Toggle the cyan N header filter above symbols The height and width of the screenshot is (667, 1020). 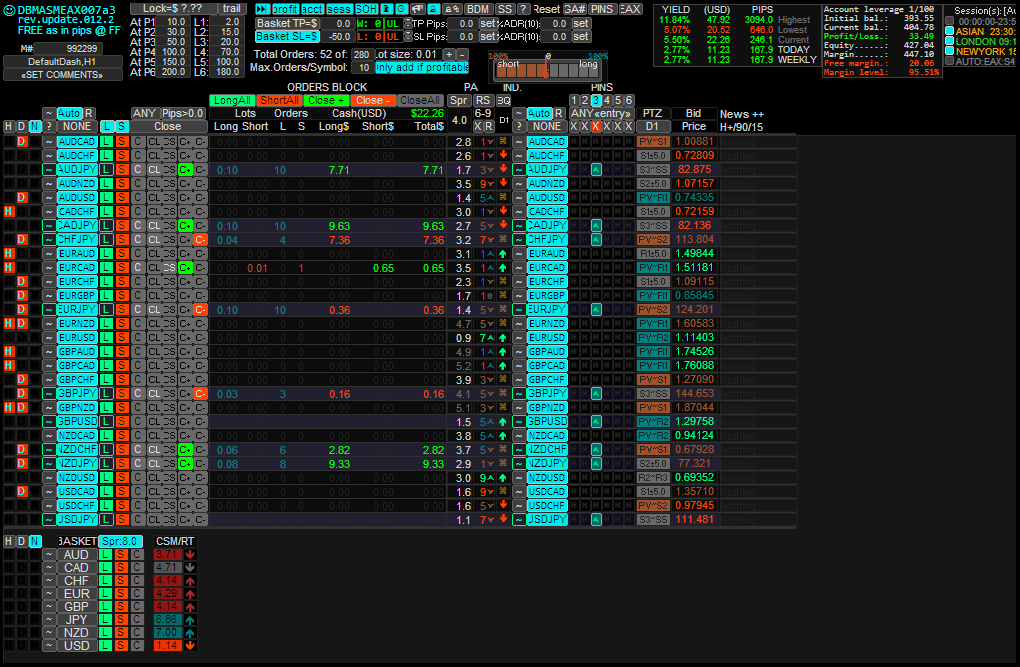[x=35, y=126]
